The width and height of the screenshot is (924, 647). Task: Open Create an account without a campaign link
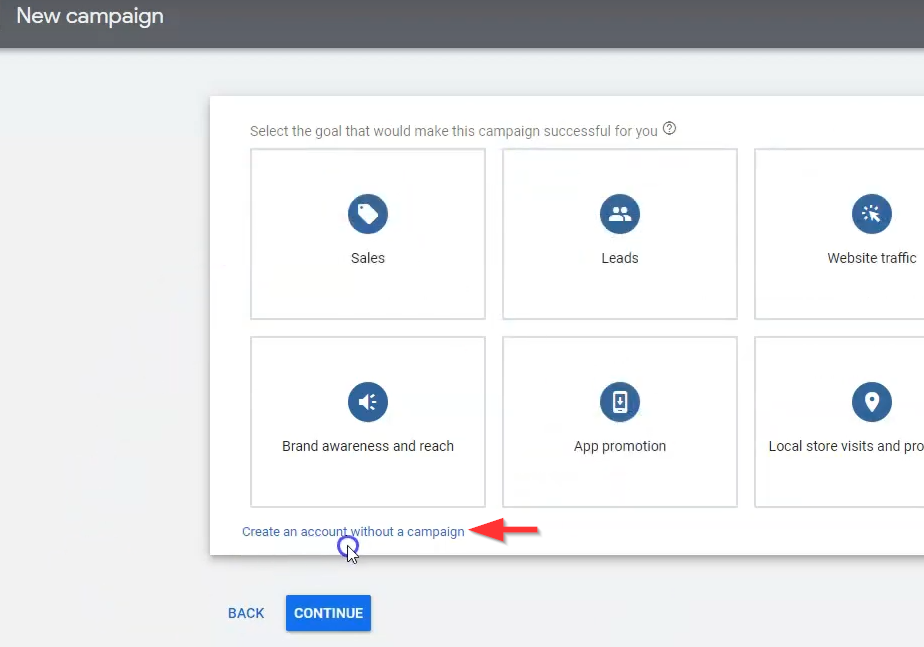tap(353, 532)
